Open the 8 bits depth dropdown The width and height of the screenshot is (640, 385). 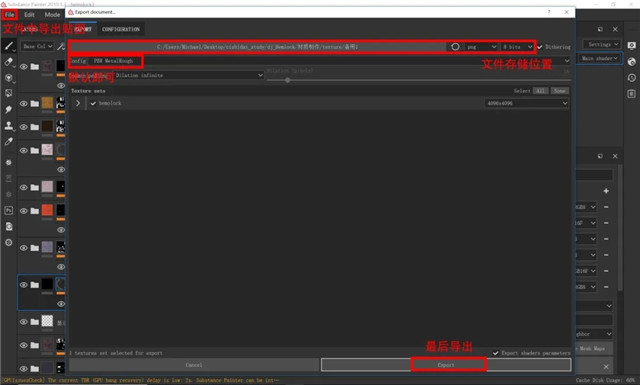coord(517,47)
